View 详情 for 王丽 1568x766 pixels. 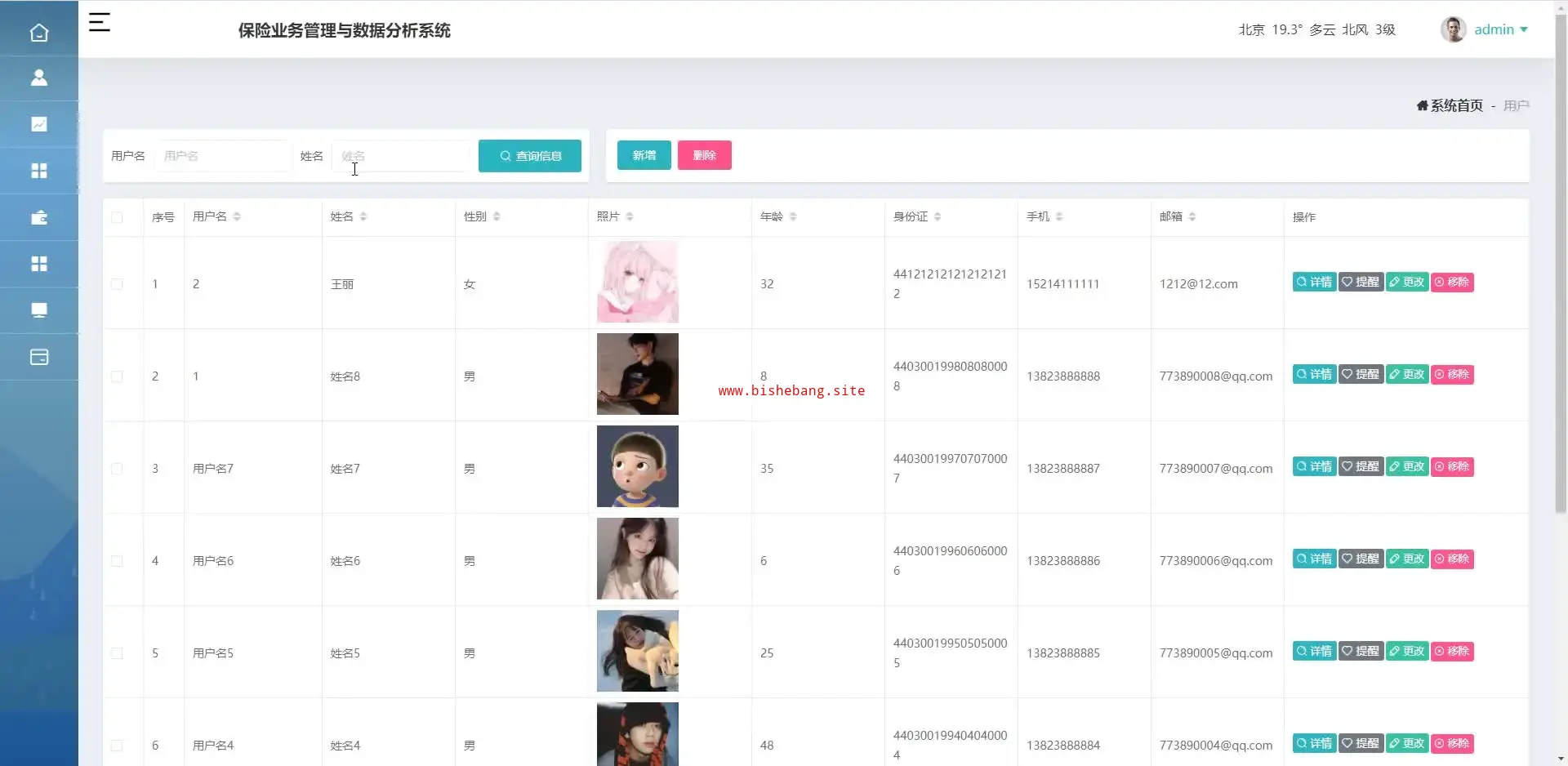pos(1314,283)
